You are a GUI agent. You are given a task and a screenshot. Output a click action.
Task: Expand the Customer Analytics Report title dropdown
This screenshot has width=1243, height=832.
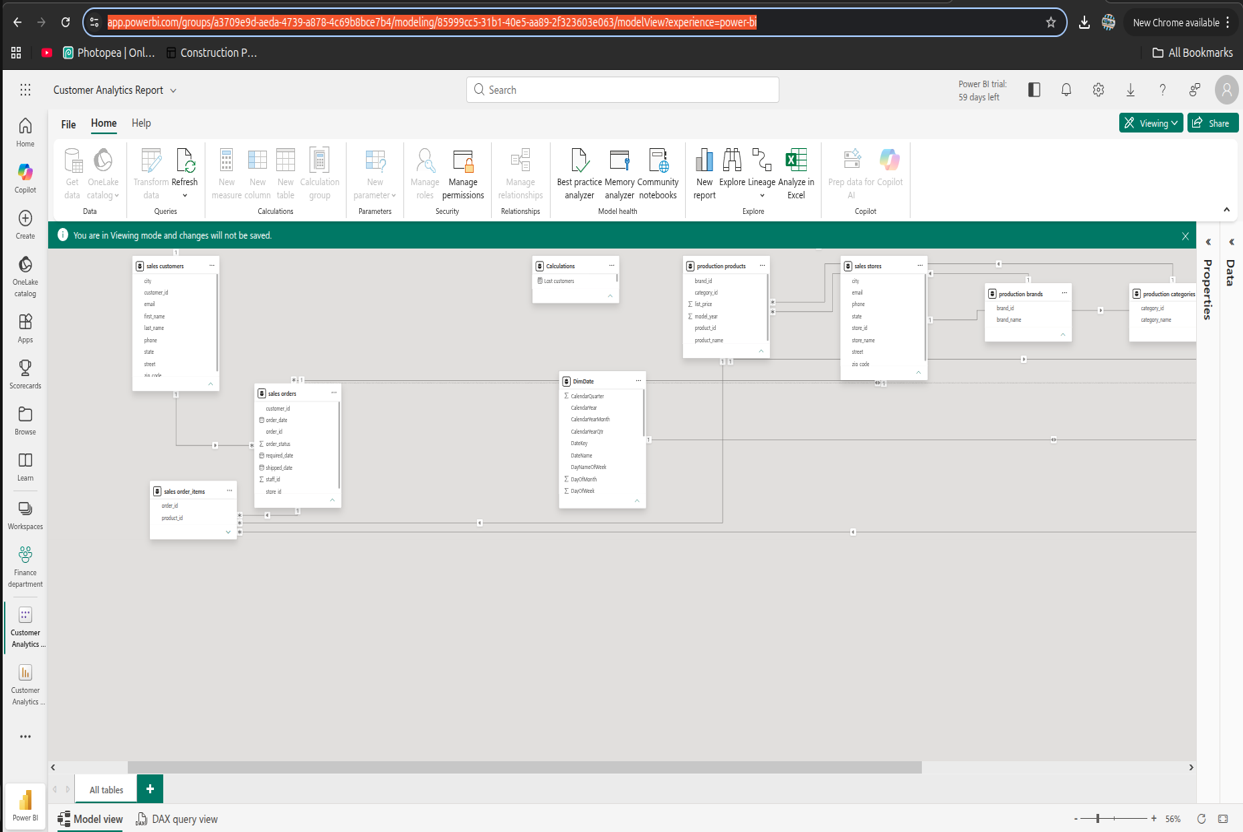point(173,90)
